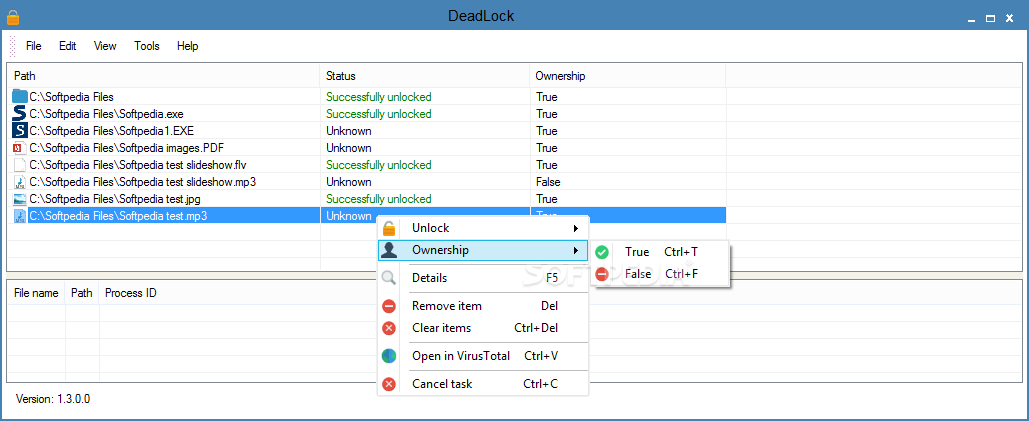Open the View menu
This screenshot has width=1029, height=421.
(x=105, y=46)
